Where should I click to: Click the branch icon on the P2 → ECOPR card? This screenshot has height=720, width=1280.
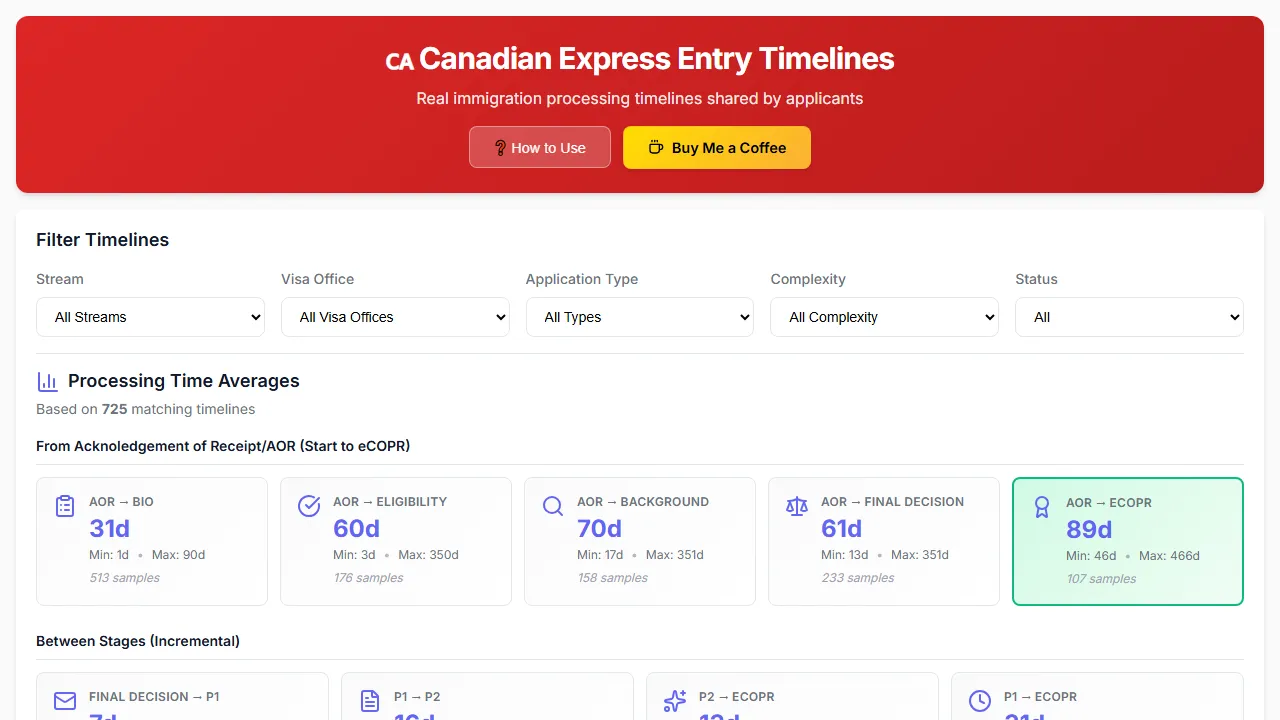tap(674, 701)
